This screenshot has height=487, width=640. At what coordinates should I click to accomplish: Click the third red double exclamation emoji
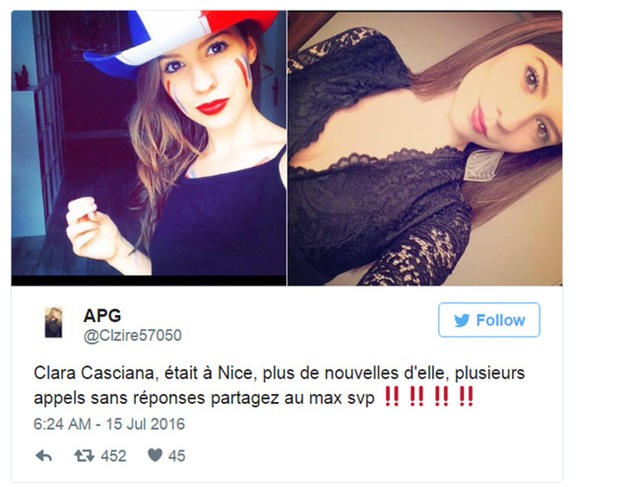pos(442,396)
